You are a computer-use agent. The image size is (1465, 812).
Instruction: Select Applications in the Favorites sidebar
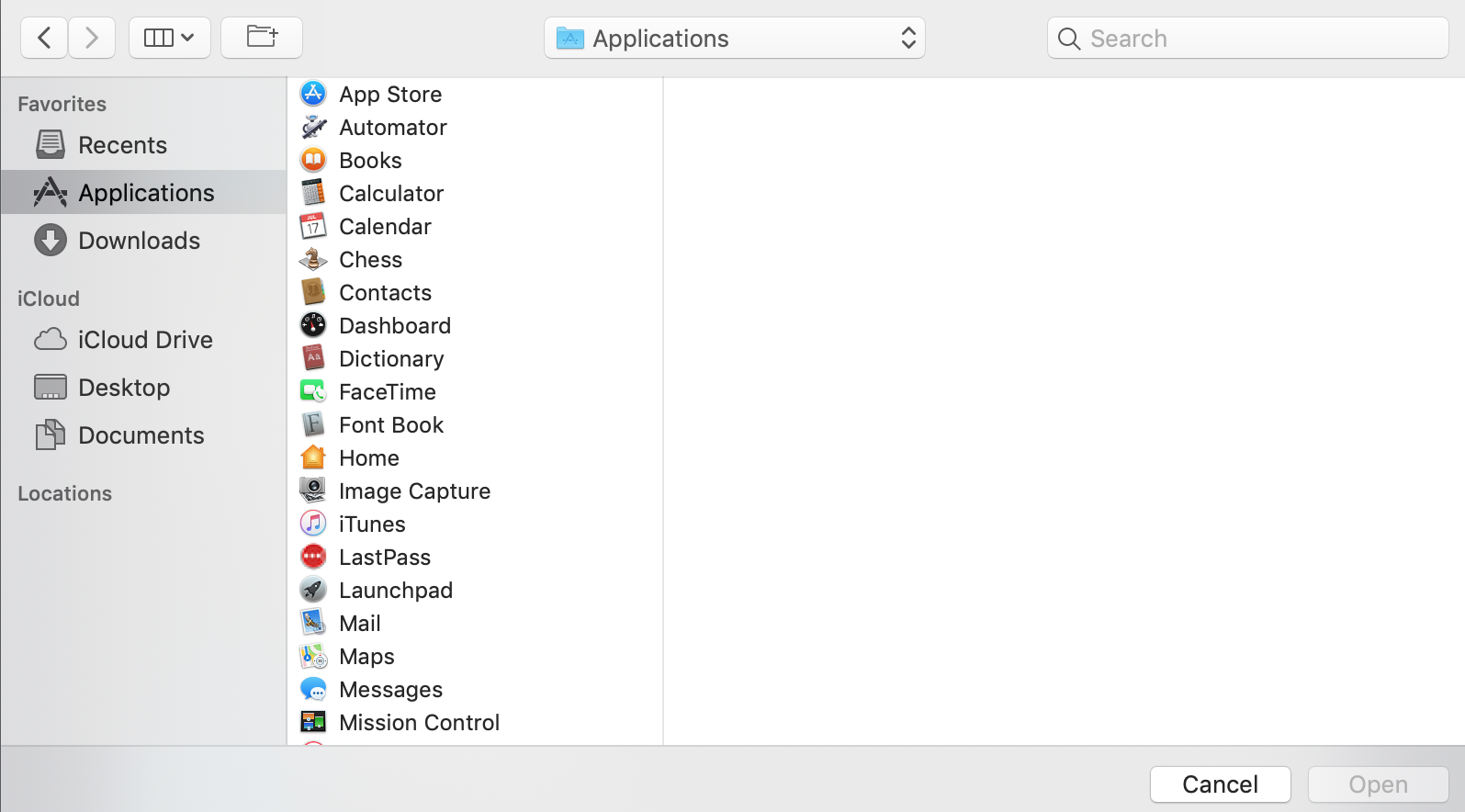click(x=144, y=193)
